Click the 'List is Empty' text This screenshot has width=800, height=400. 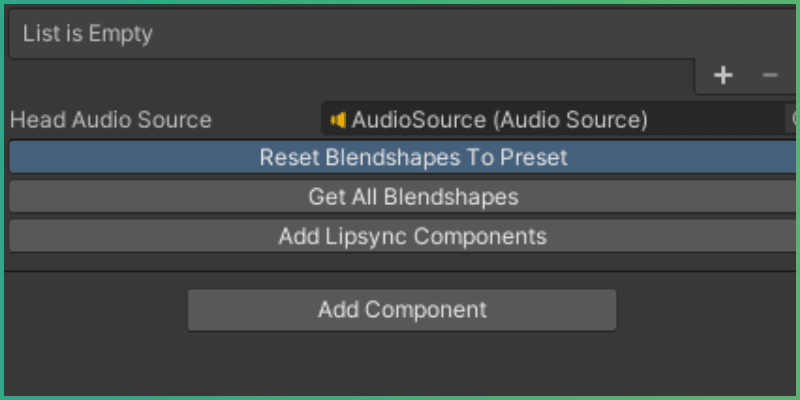pyautogui.click(x=87, y=35)
